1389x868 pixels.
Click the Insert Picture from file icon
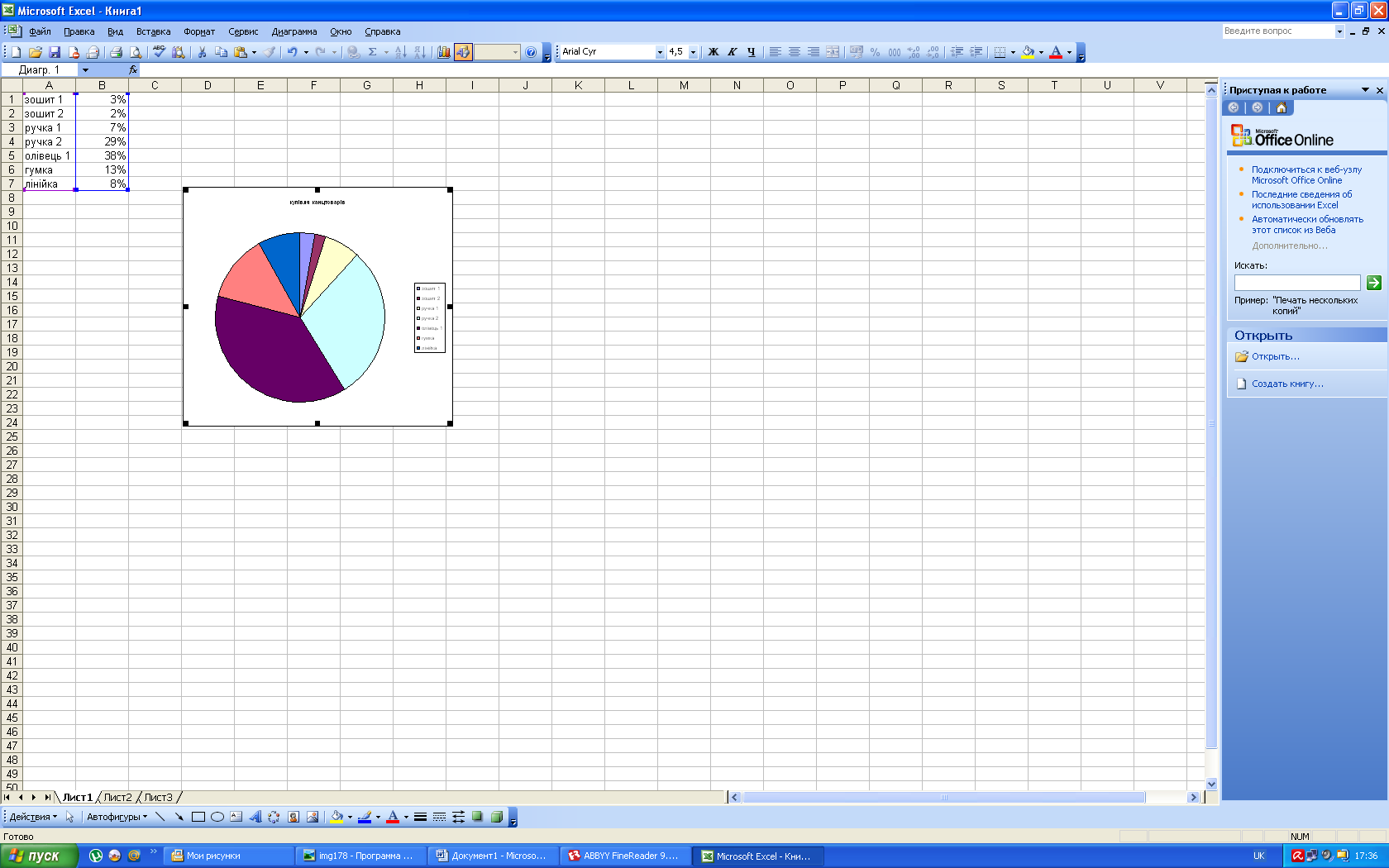pyautogui.click(x=312, y=817)
